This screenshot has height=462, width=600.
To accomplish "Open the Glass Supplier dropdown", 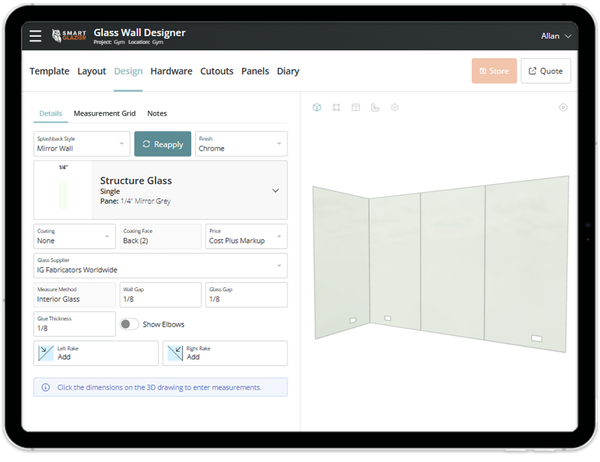I will (x=160, y=265).
